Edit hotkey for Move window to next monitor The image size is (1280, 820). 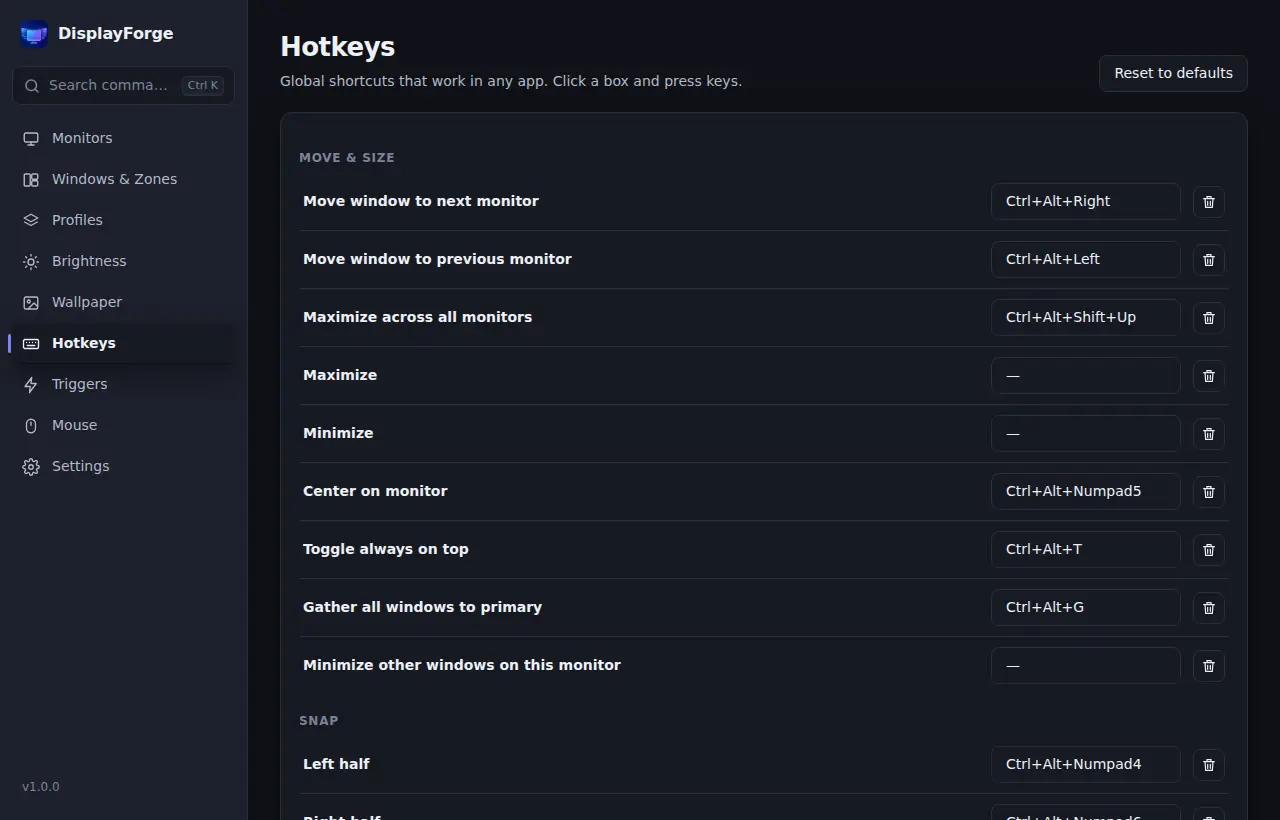pyautogui.click(x=1085, y=201)
